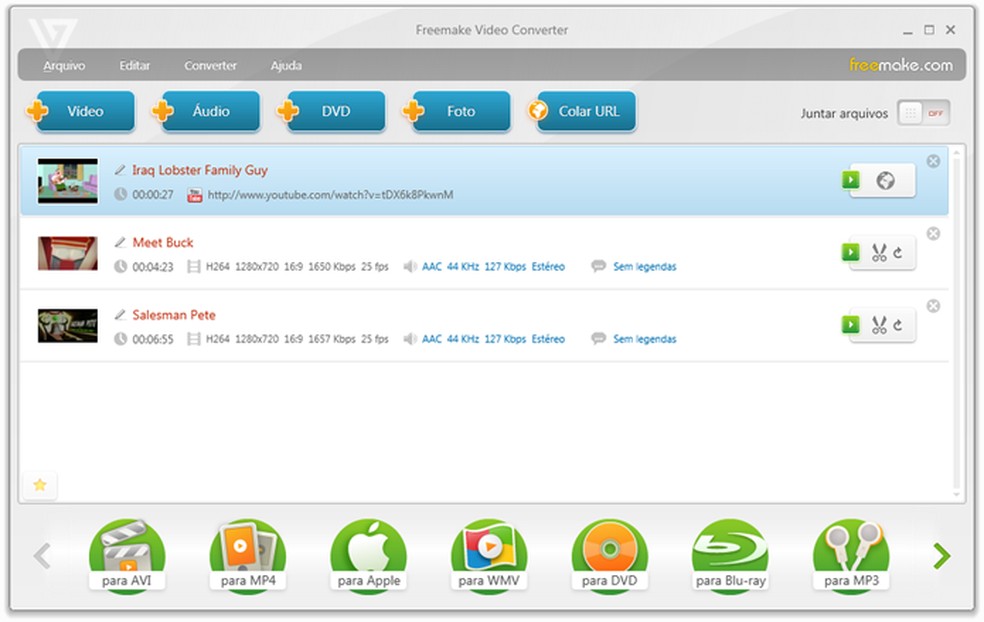Remove Salesman Pete with its X button
Image resolution: width=984 pixels, height=622 pixels.
pyautogui.click(x=933, y=306)
